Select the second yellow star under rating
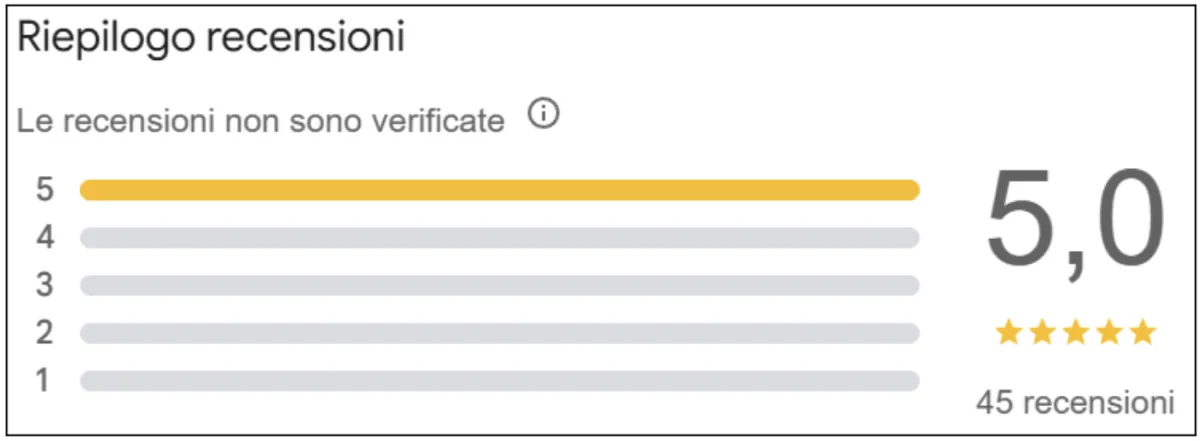The width and height of the screenshot is (1200, 441). (1042, 333)
